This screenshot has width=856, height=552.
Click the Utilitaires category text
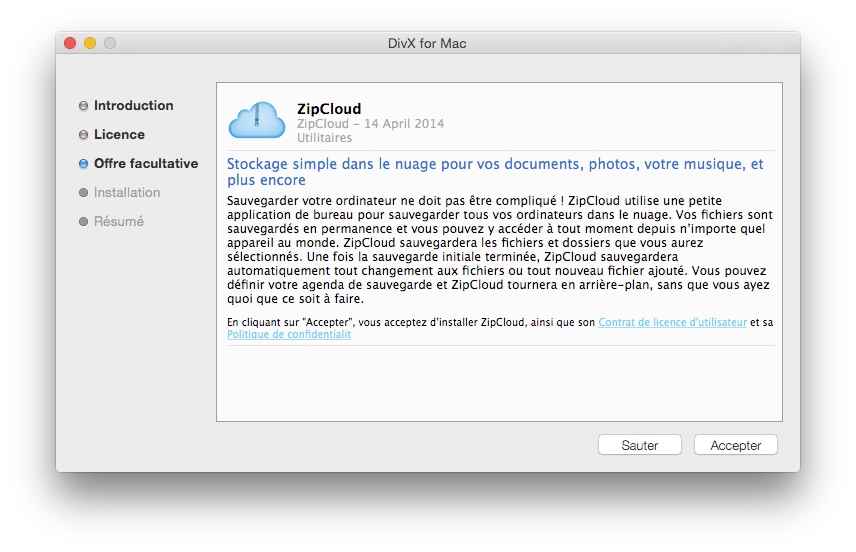tap(324, 138)
